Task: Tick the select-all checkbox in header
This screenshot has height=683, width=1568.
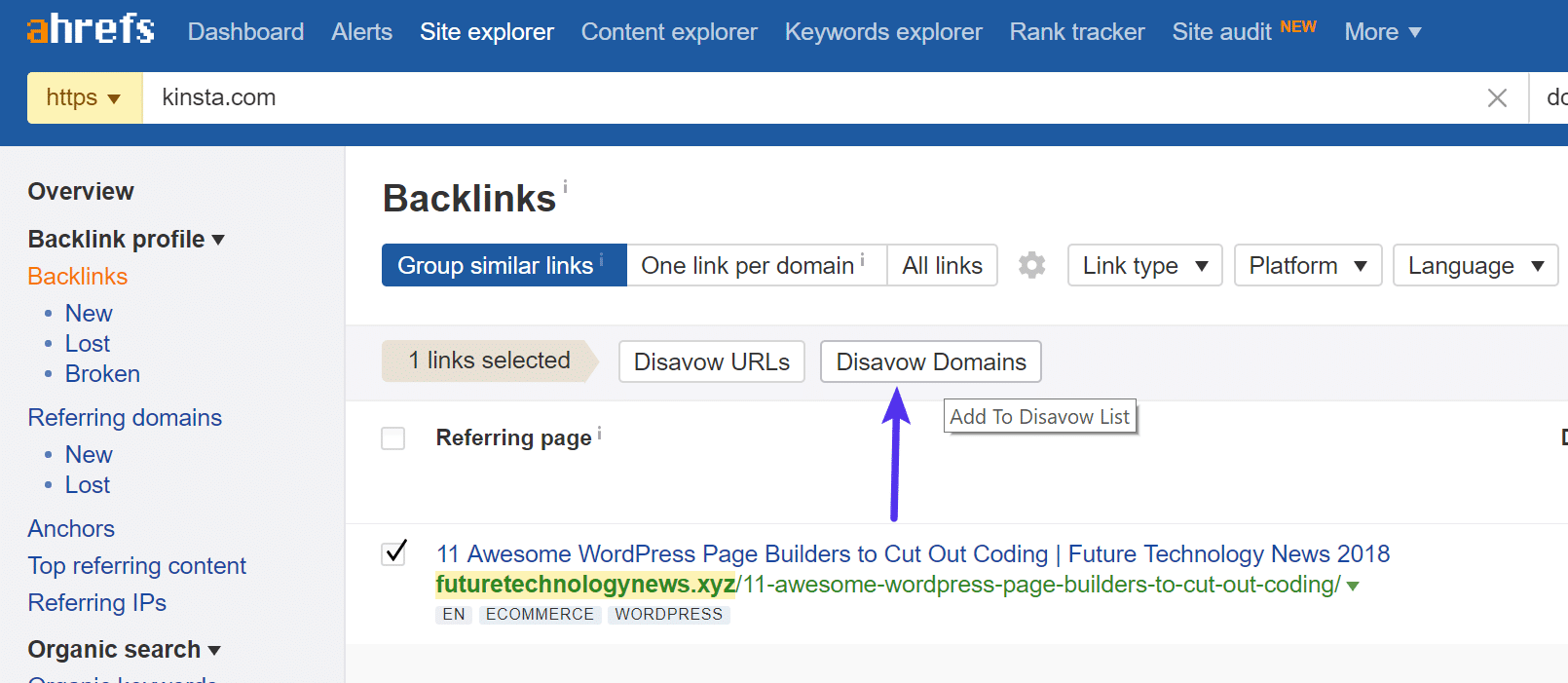Action: 393,438
